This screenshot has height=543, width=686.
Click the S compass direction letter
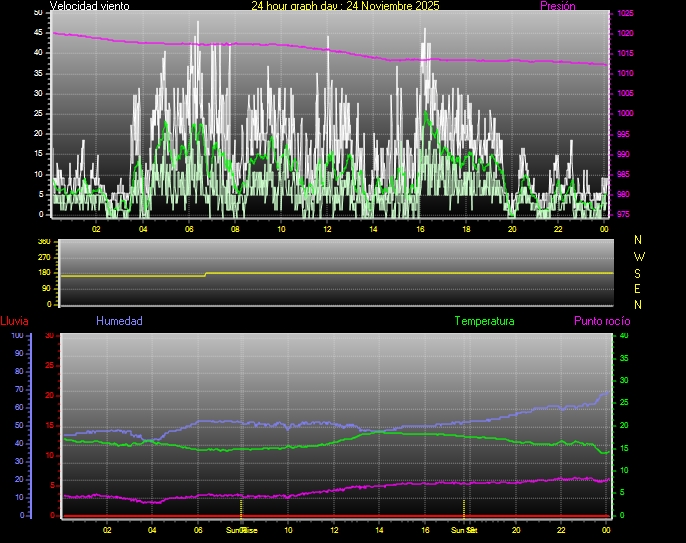(639, 272)
